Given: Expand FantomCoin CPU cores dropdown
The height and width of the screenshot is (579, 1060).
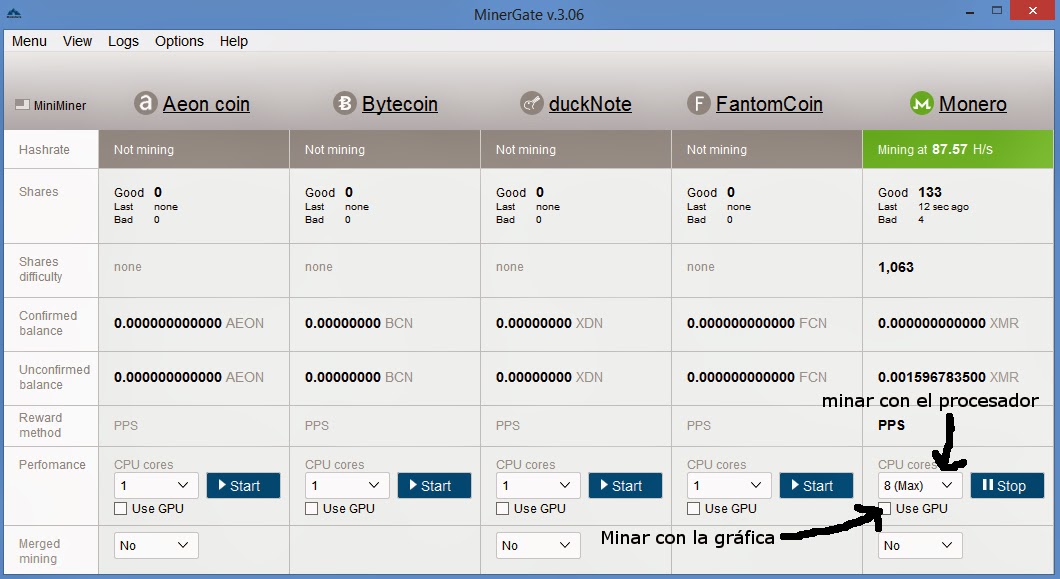Looking at the screenshot, I should point(729,486).
